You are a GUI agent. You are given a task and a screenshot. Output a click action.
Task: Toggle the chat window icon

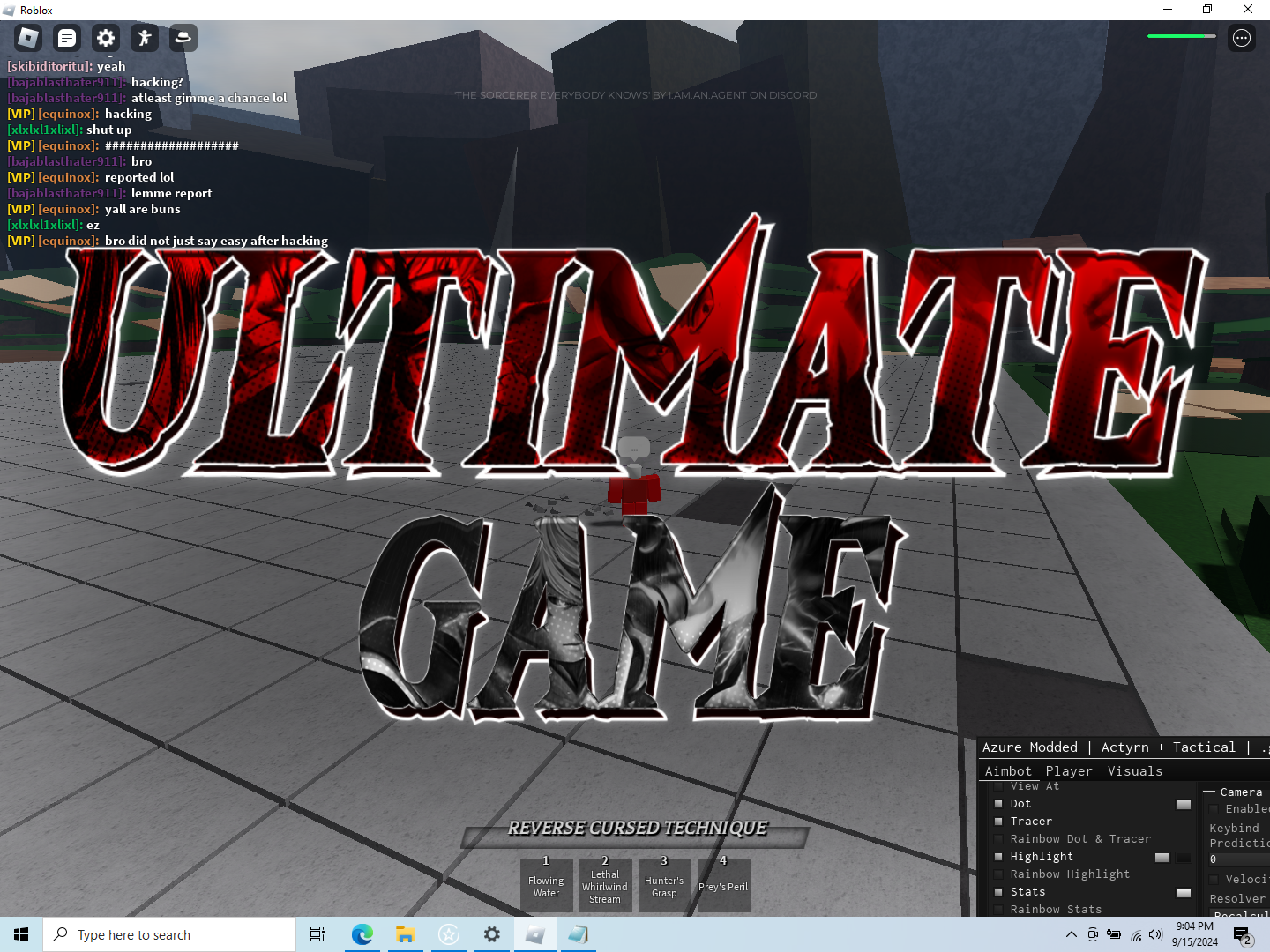click(x=67, y=38)
